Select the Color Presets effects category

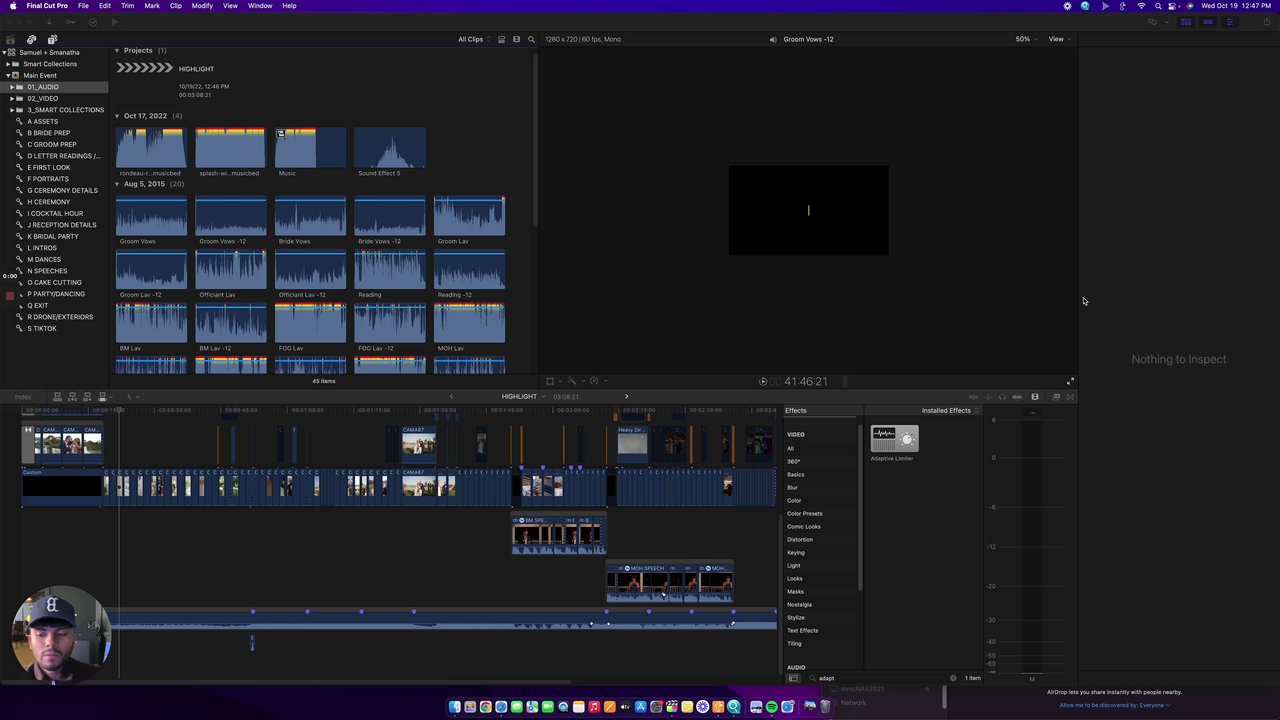pos(804,514)
